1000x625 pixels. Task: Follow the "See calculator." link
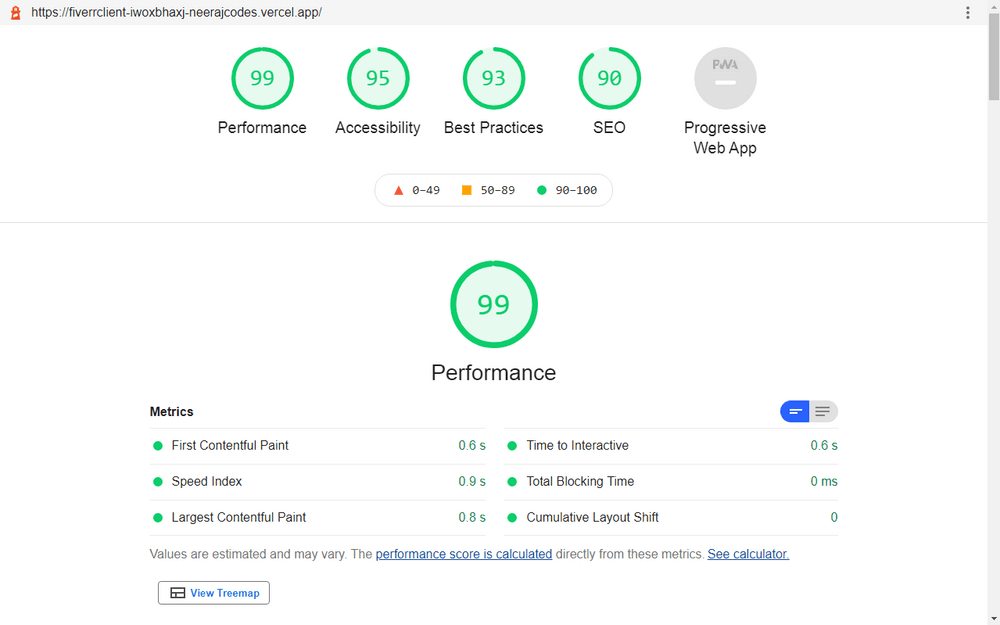coord(747,554)
